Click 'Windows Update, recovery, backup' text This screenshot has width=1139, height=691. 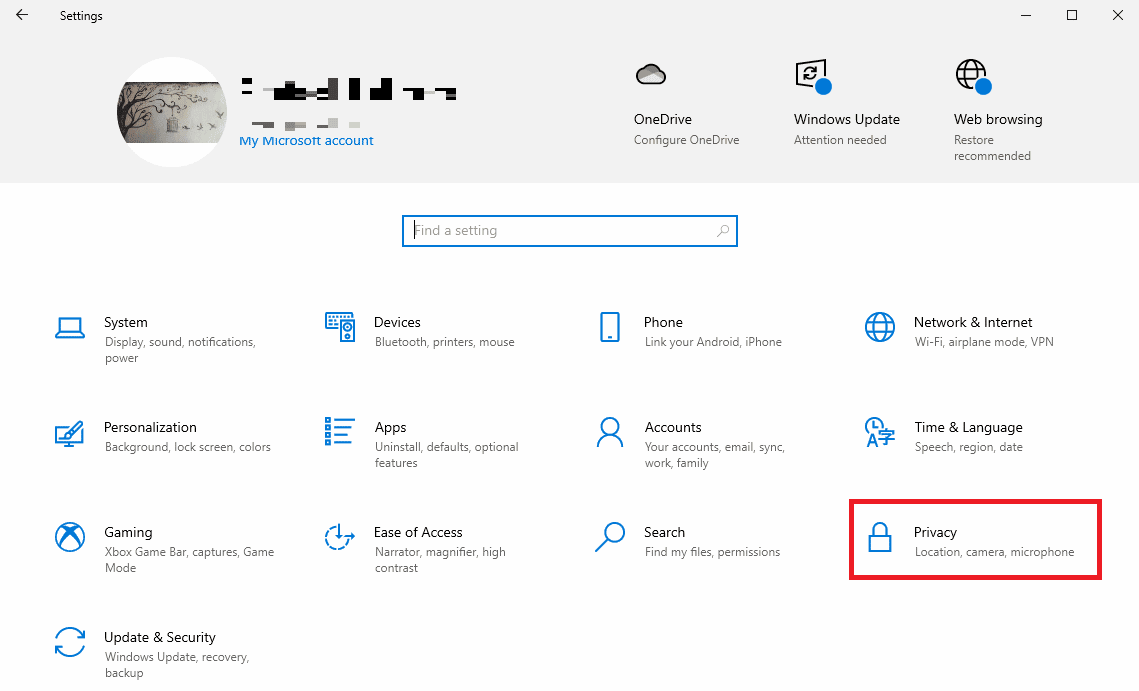pyautogui.click(x=177, y=664)
